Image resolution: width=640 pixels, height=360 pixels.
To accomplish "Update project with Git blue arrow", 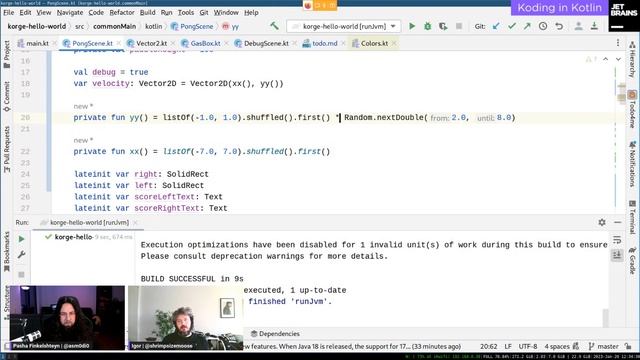I will coord(496,26).
